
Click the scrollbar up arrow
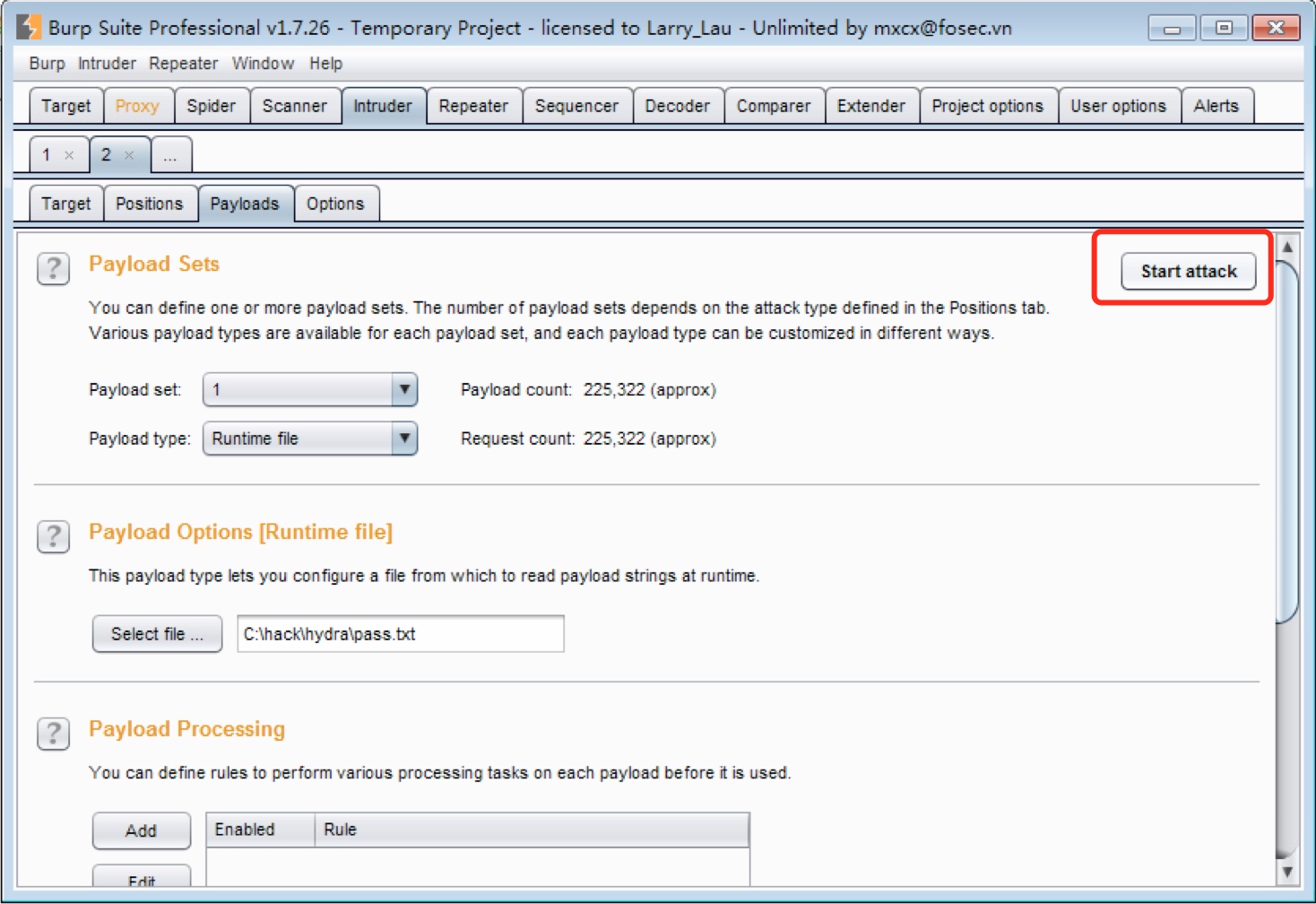pyautogui.click(x=1287, y=247)
